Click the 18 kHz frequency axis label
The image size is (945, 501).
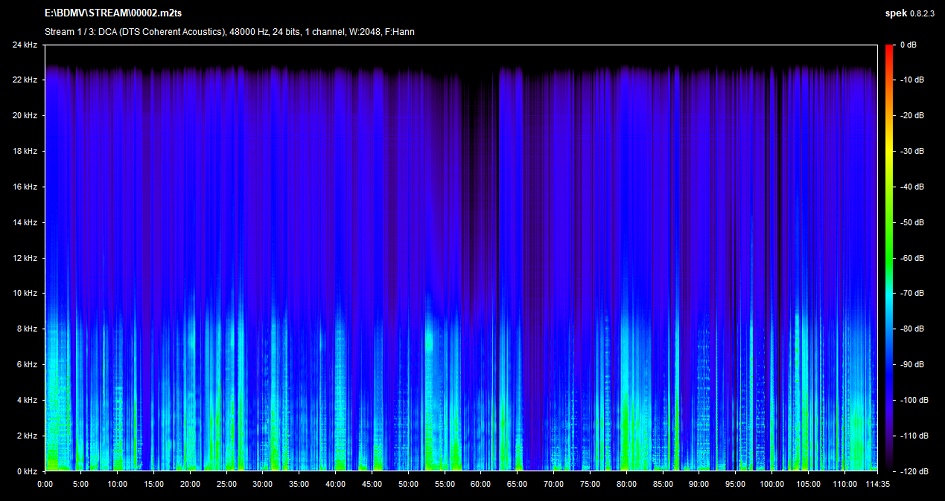pos(24,151)
